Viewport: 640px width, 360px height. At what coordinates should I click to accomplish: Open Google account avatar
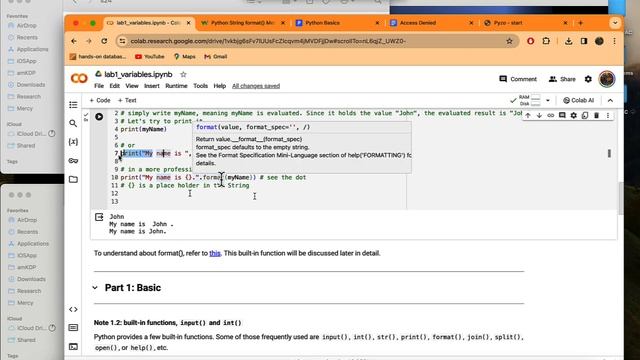pyautogui.click(x=607, y=79)
